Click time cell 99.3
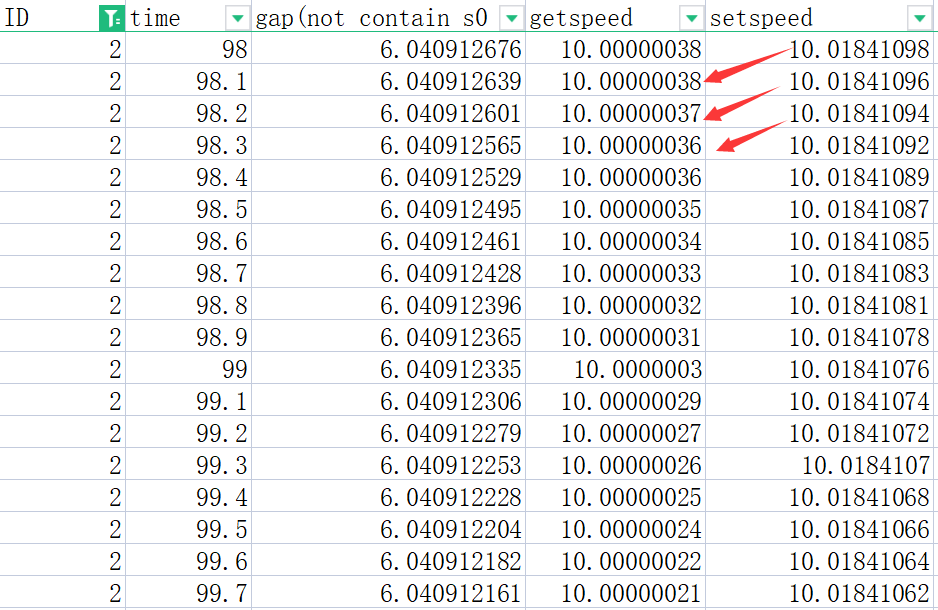This screenshot has height=610, width=938. pos(188,465)
